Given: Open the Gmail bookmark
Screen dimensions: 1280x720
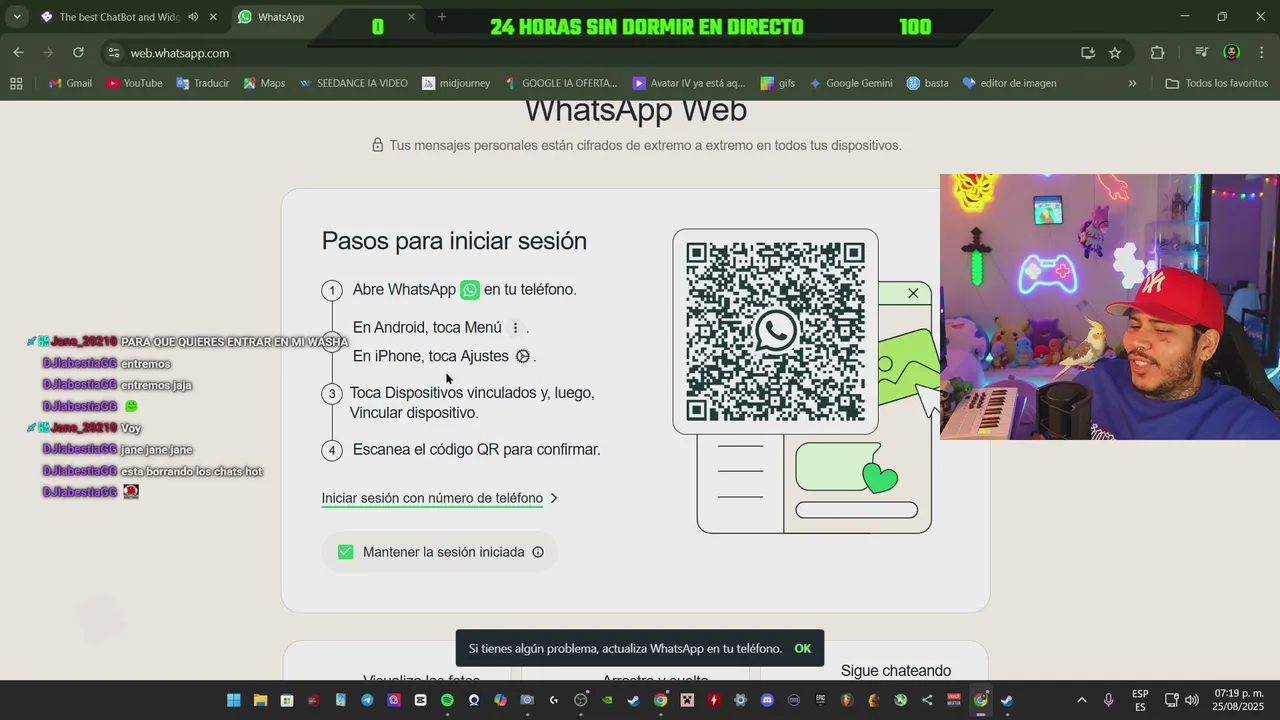Looking at the screenshot, I should tap(70, 83).
